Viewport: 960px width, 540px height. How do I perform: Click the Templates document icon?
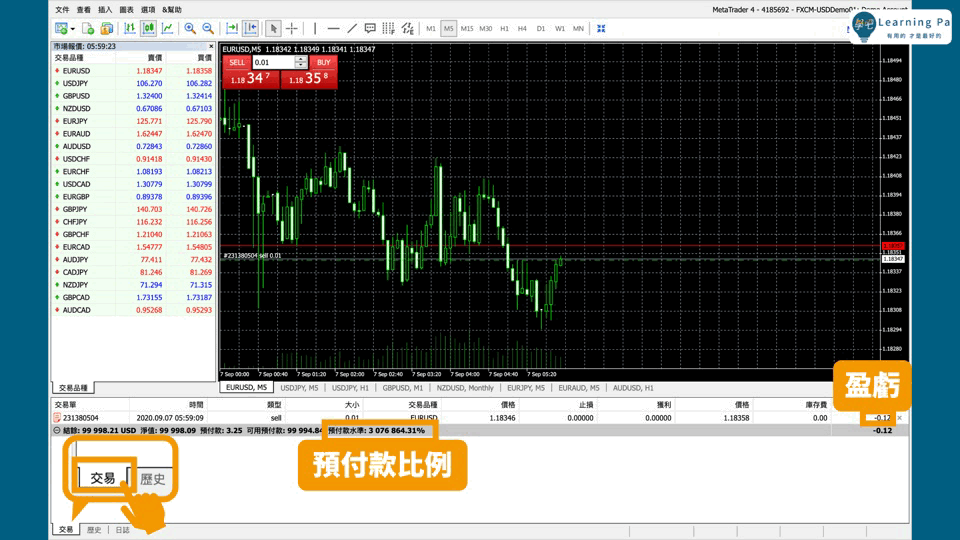88,28
